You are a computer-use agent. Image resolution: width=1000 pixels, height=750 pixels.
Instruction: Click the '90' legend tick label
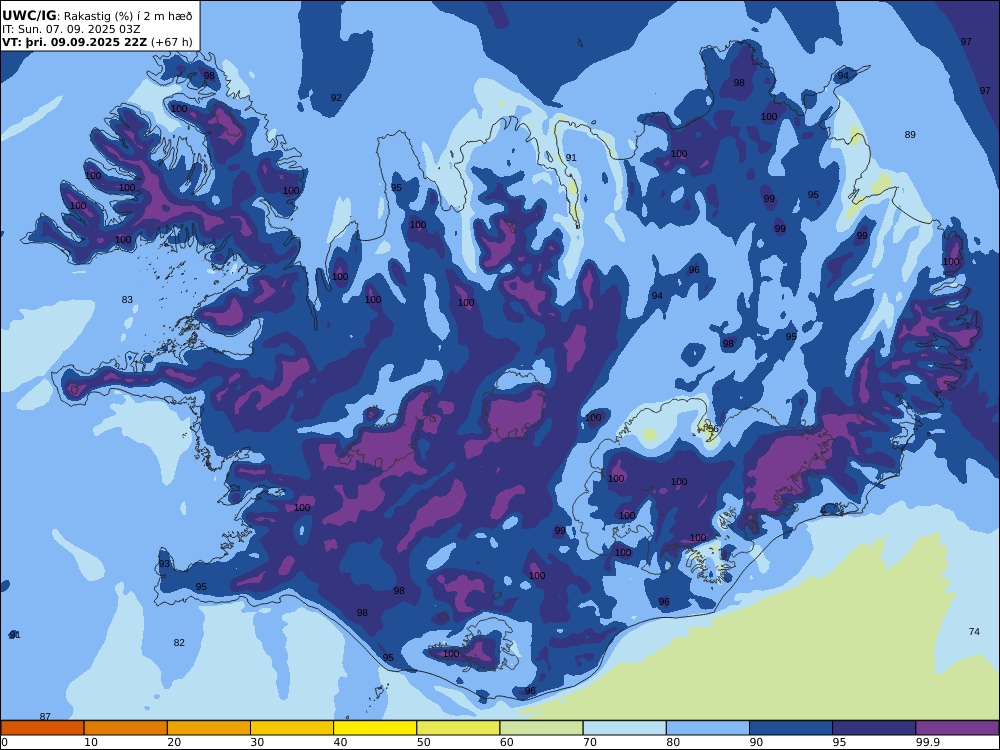[x=756, y=742]
